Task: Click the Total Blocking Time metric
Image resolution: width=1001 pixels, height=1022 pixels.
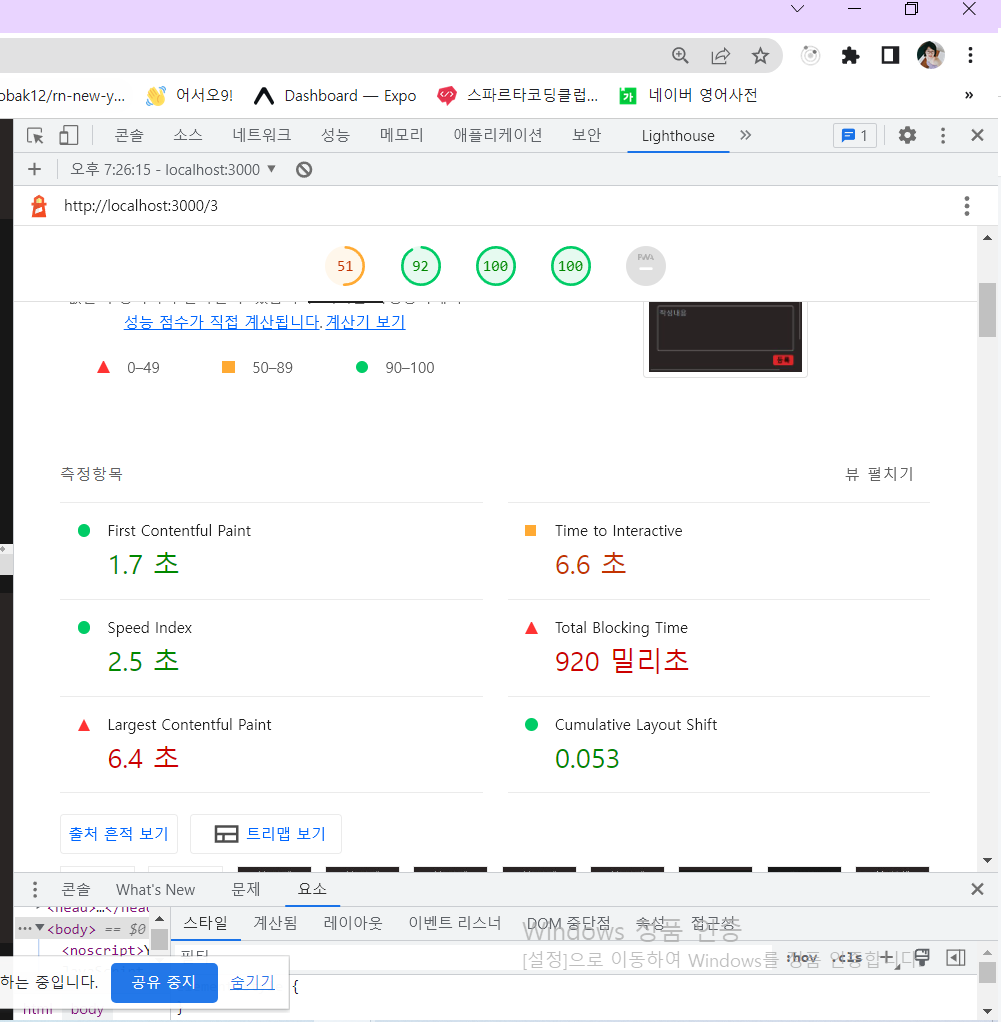Action: point(719,649)
